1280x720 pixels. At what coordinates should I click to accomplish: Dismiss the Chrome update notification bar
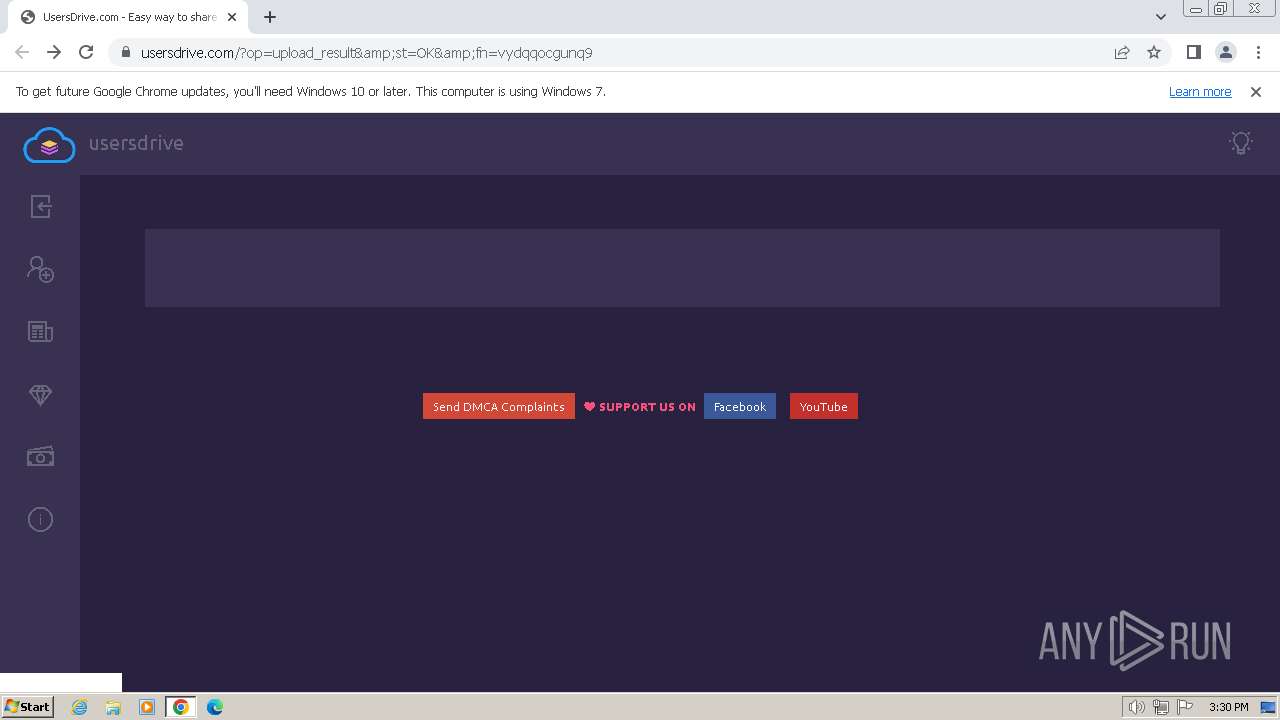point(1256,91)
